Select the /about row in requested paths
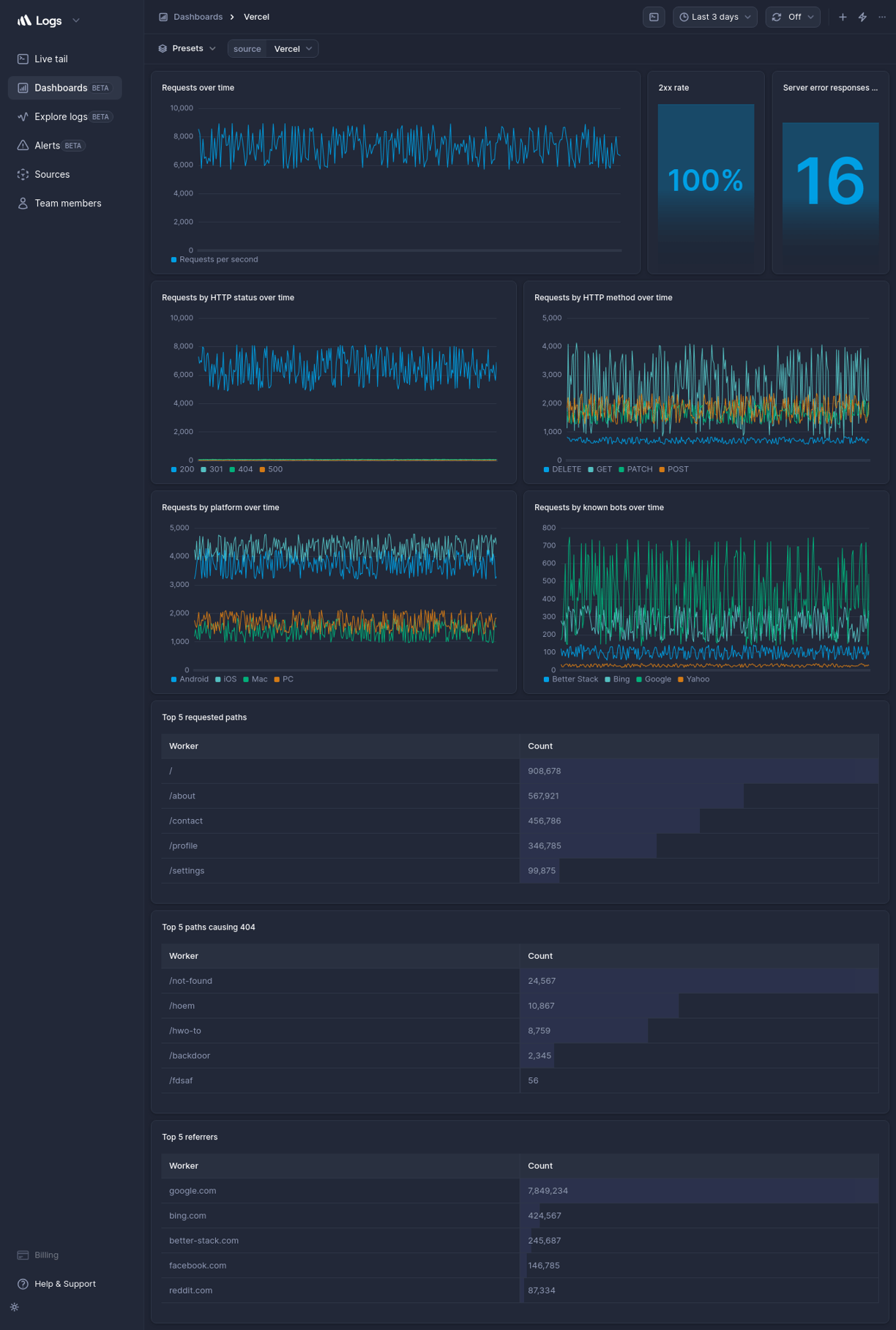Screen dimensions: 896x1330 [x=520, y=796]
